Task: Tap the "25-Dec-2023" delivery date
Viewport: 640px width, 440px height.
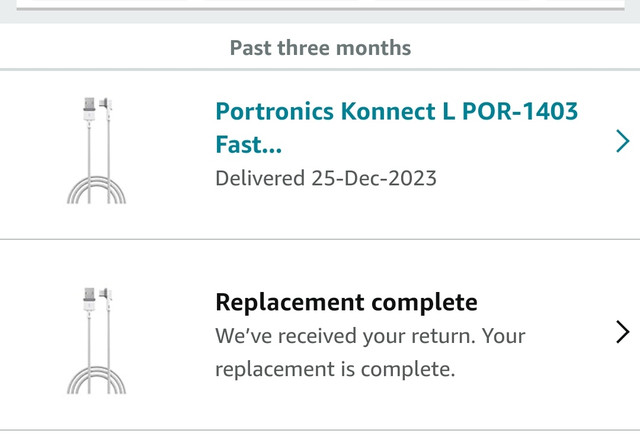Action: point(373,179)
